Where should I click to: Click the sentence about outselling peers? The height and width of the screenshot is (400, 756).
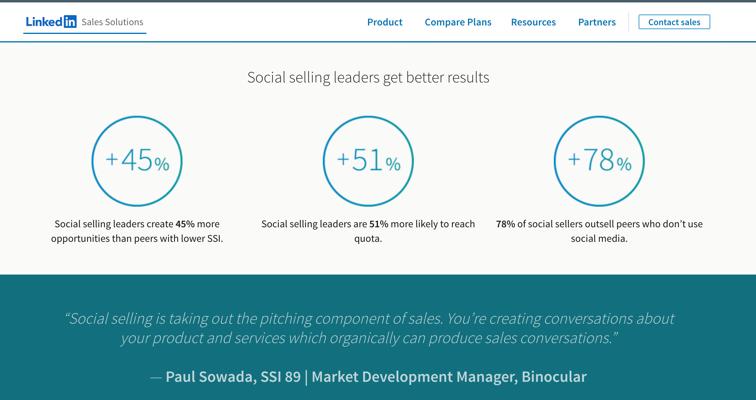[x=599, y=232]
